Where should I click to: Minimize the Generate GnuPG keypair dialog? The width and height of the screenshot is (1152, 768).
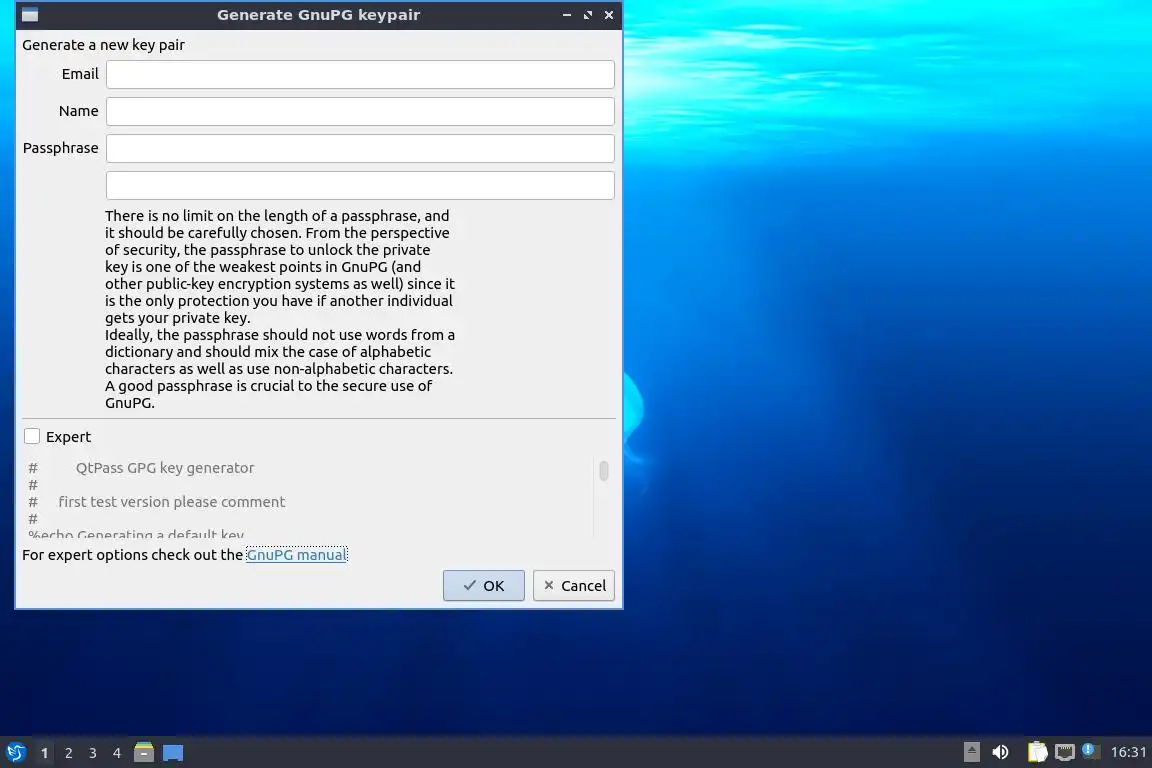coord(566,15)
